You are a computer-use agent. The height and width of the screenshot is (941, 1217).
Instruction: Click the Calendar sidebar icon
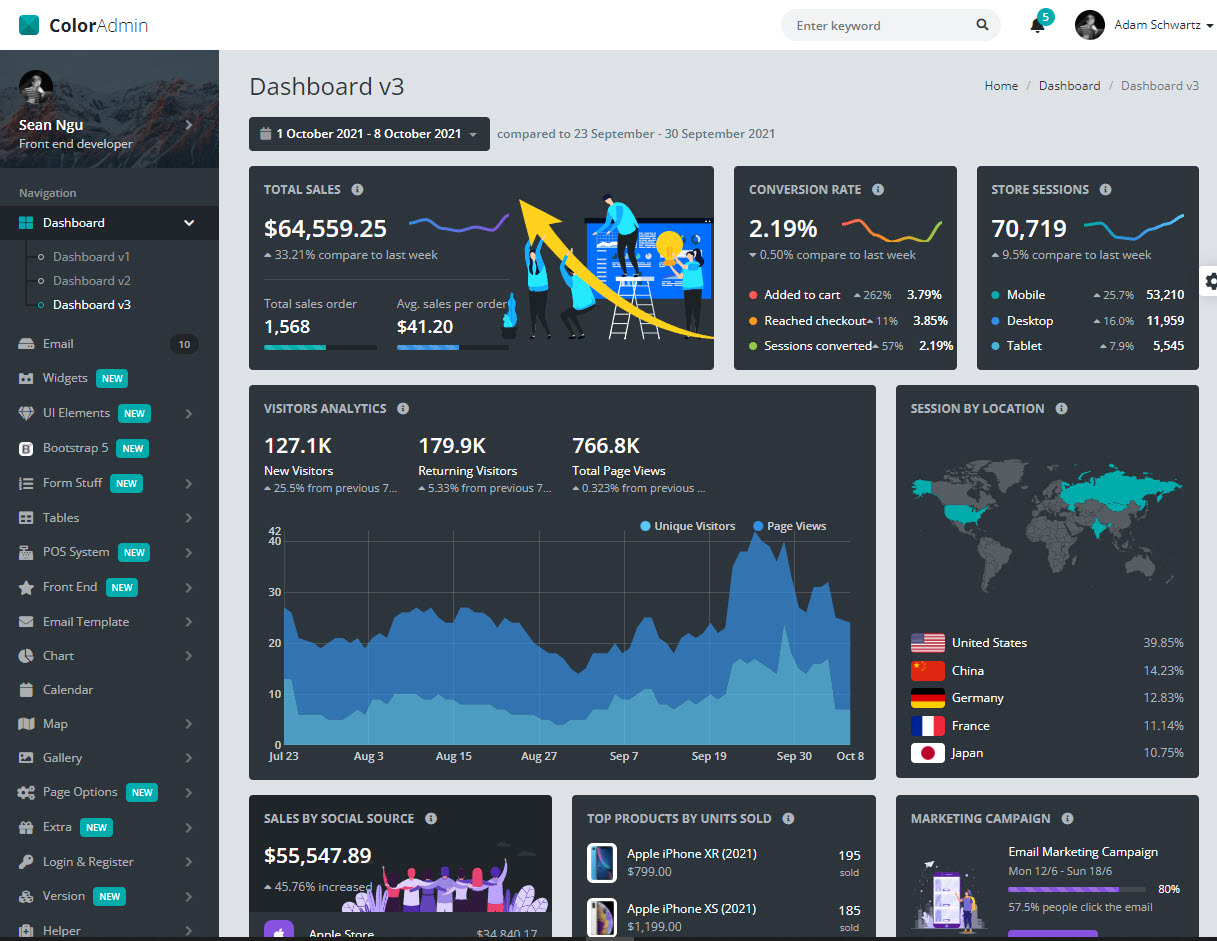(x=26, y=690)
